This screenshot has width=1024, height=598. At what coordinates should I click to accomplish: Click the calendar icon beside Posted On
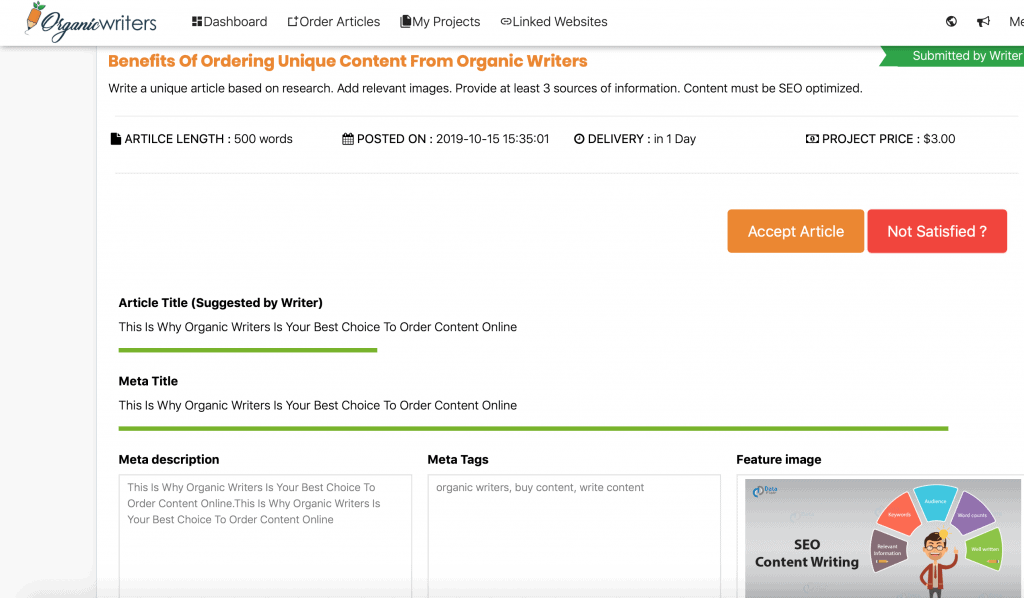pos(348,139)
